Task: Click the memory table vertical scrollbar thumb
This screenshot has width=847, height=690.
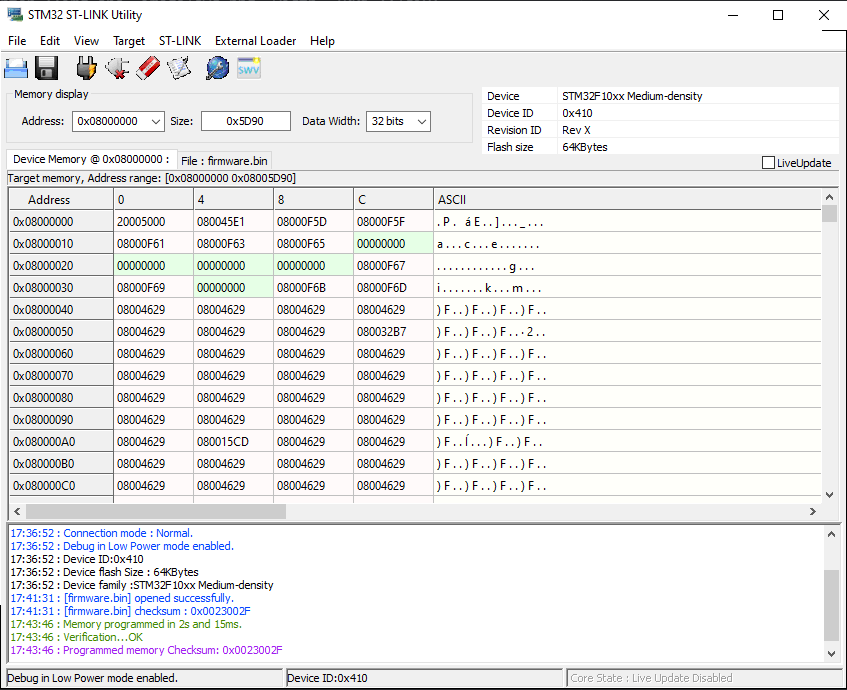Action: [x=829, y=213]
